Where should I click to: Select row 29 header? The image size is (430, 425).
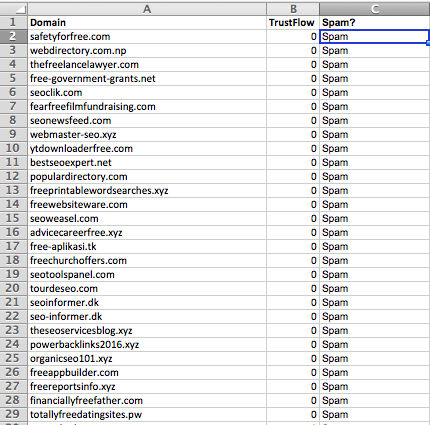[x=13, y=414]
